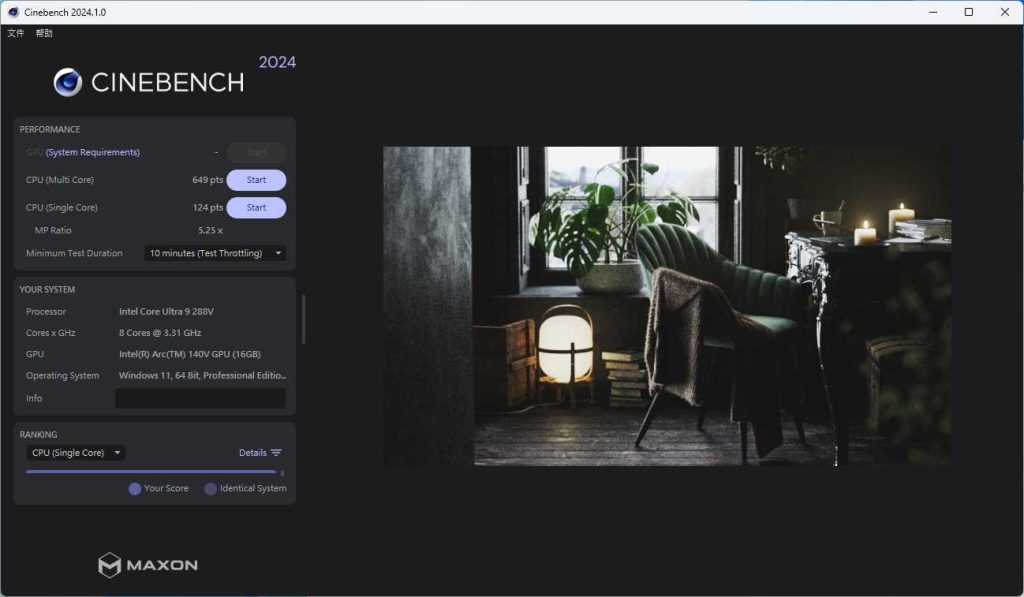Toggle the Identical System legend circle
Screen dimensions: 1024x597
pyautogui.click(x=210, y=489)
